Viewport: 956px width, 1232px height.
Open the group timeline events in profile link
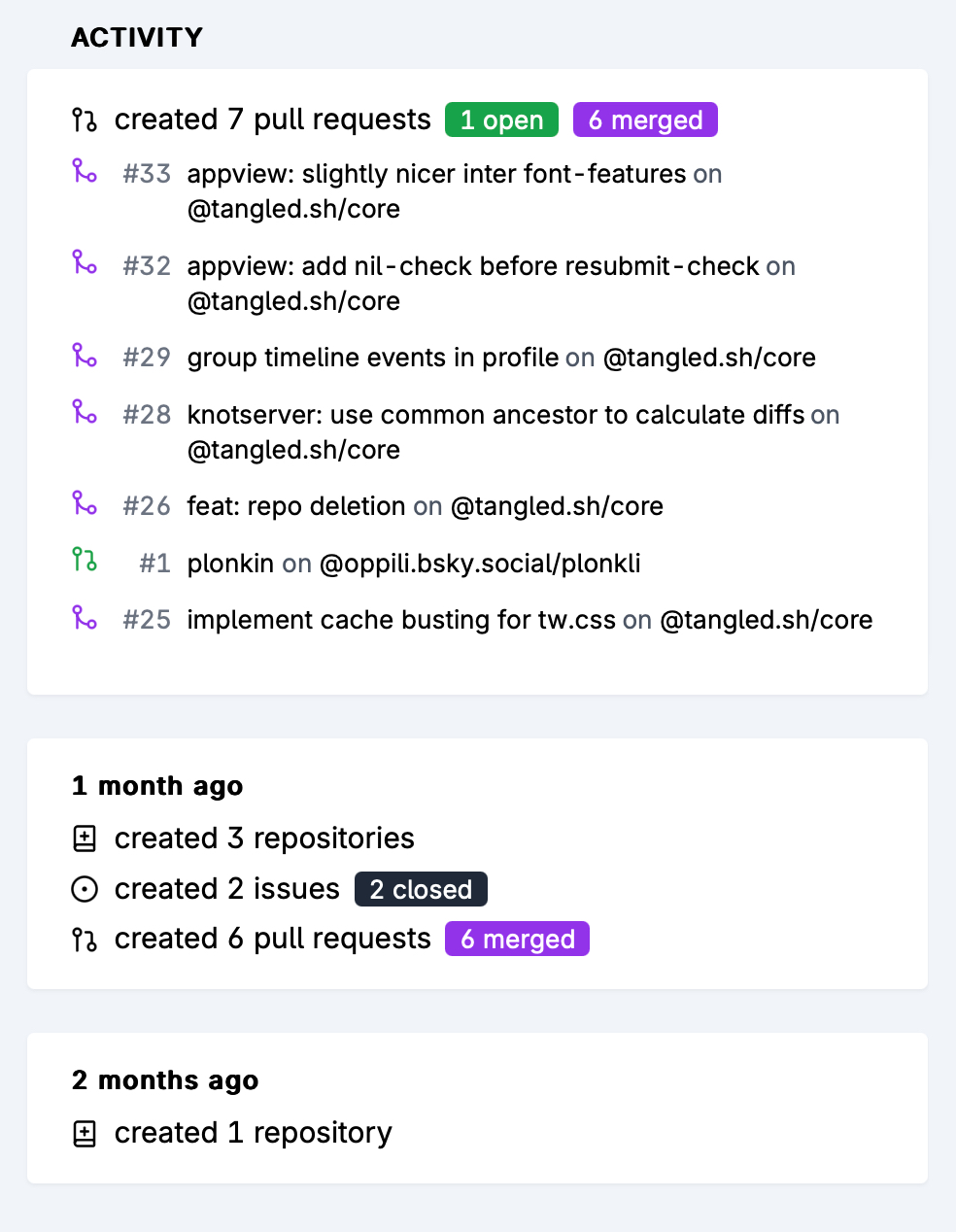click(373, 358)
